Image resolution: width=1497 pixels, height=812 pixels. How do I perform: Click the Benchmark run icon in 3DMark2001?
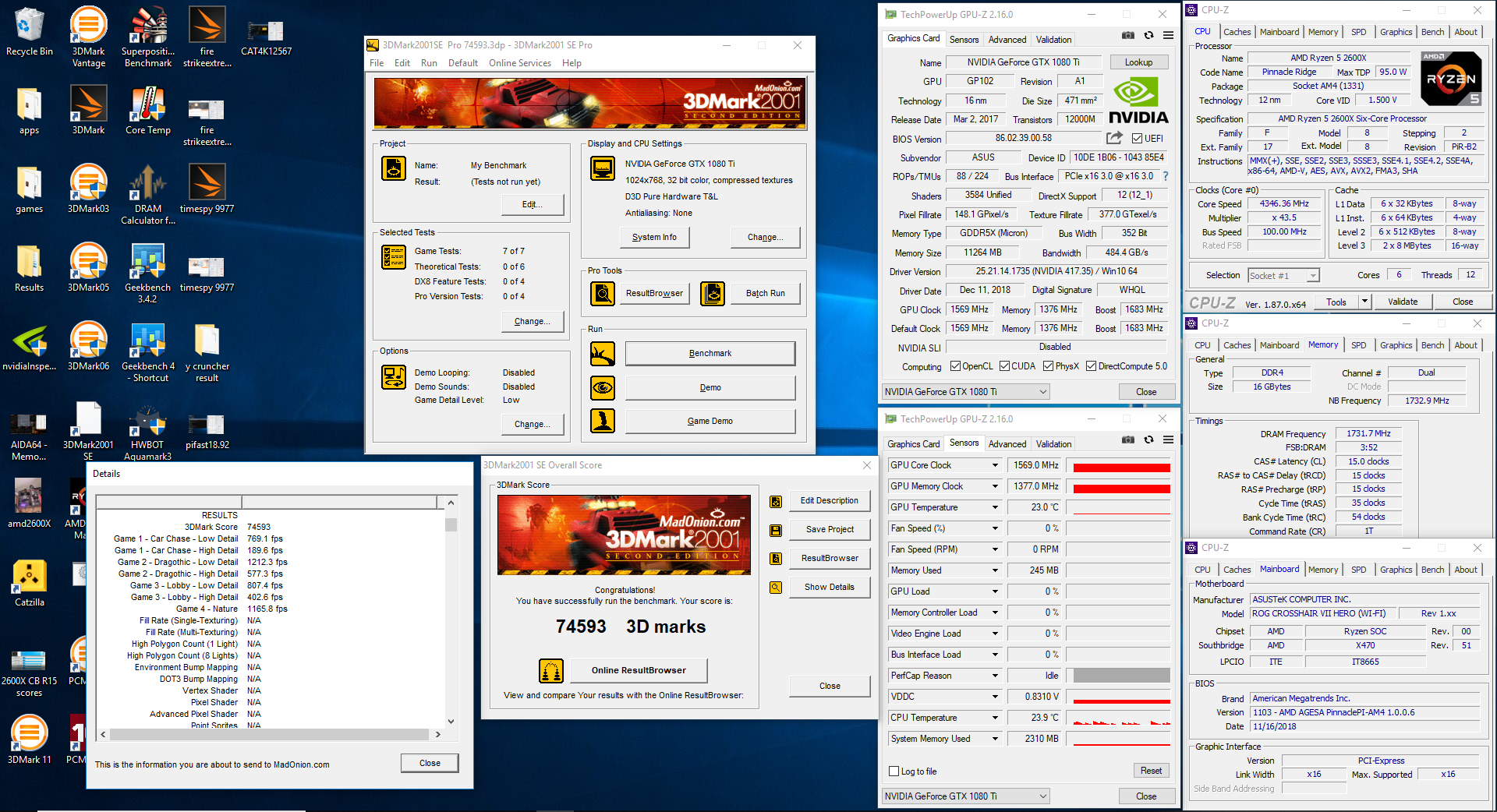(x=603, y=354)
